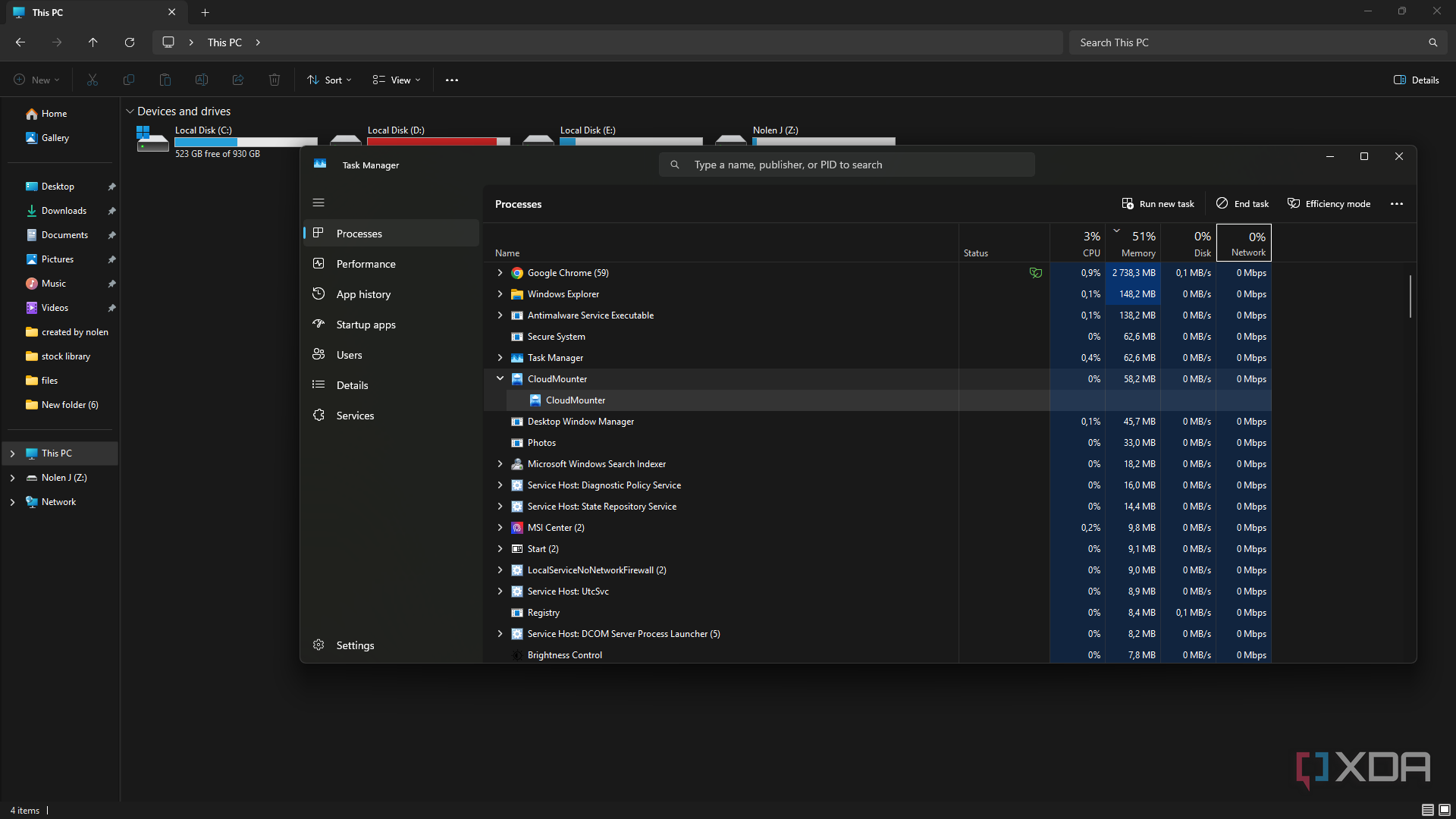This screenshot has height=819, width=1456.
Task: Open Task Manager Settings gear
Action: pyautogui.click(x=356, y=645)
